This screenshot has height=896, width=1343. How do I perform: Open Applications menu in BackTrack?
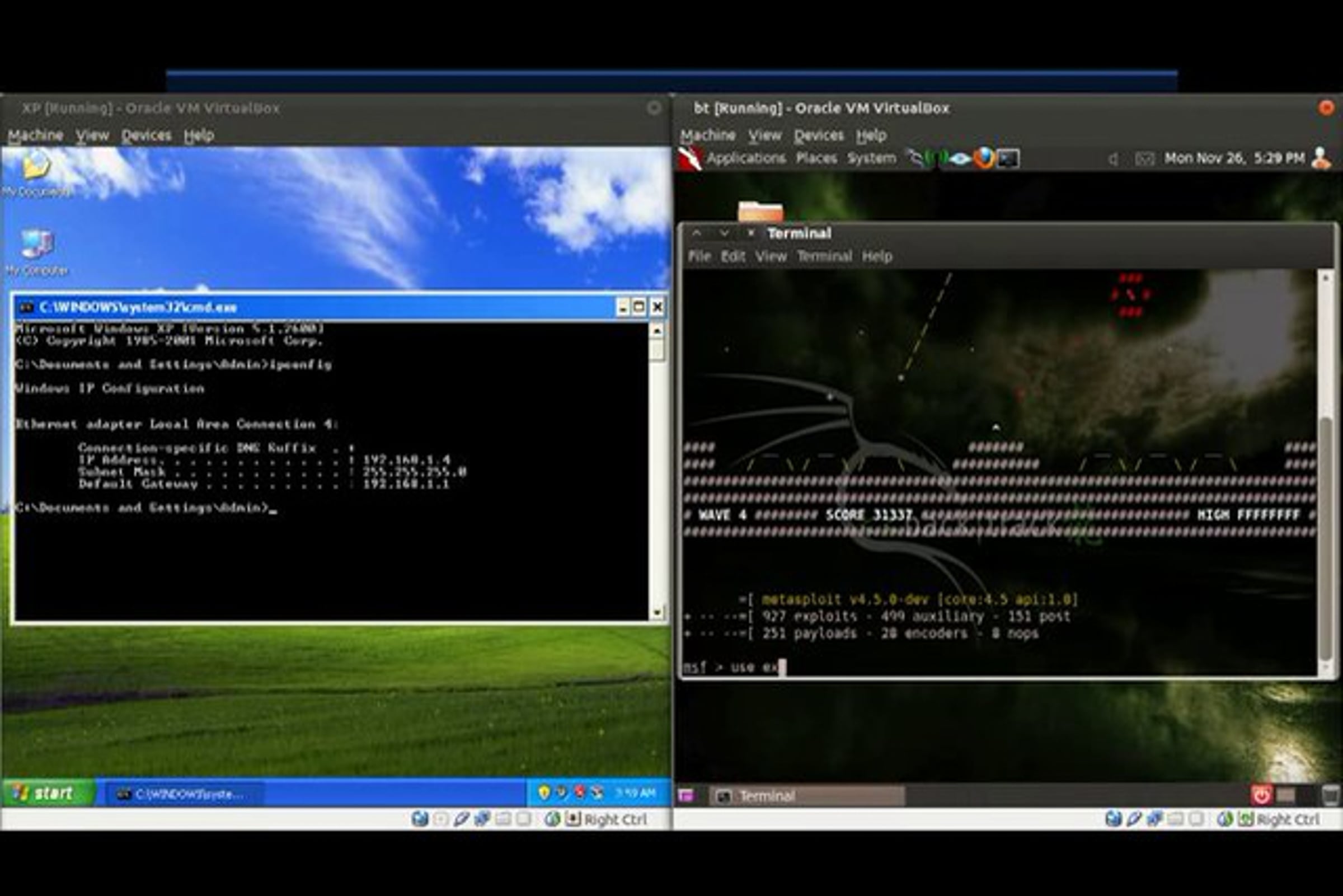746,158
